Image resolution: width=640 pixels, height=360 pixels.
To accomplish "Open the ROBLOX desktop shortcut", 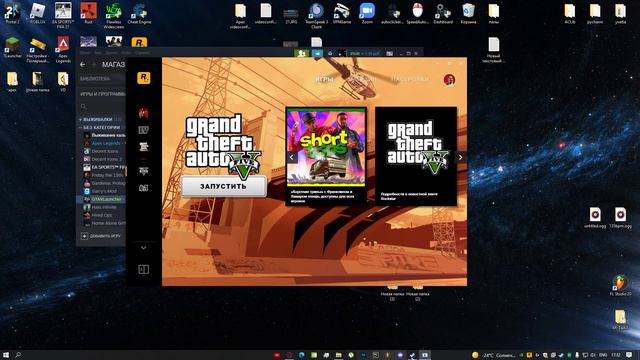I will pos(38,13).
